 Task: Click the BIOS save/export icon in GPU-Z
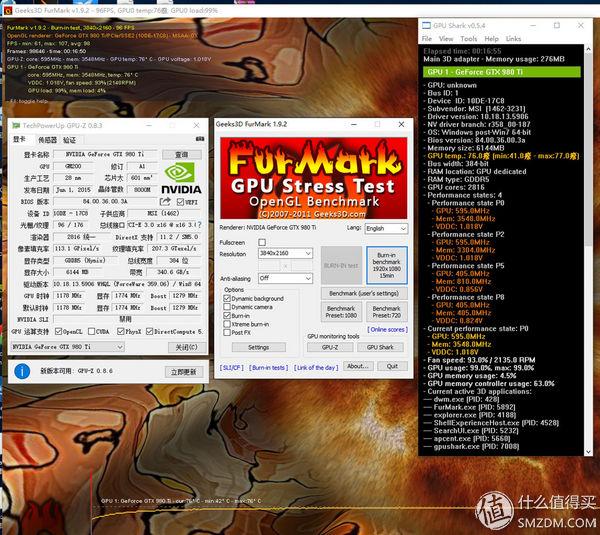[165, 201]
